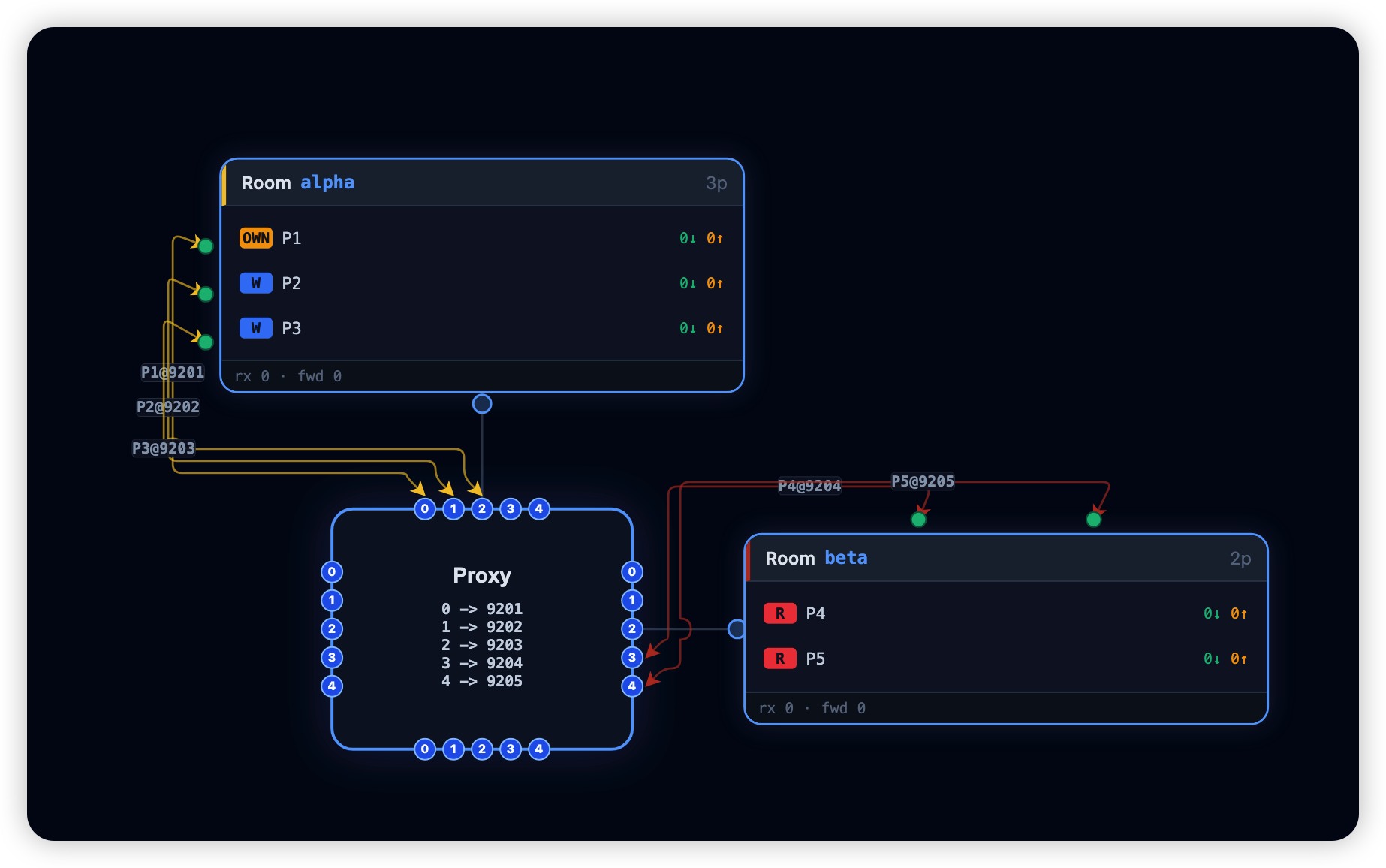Select the P4@9204 edge label

coord(809,486)
